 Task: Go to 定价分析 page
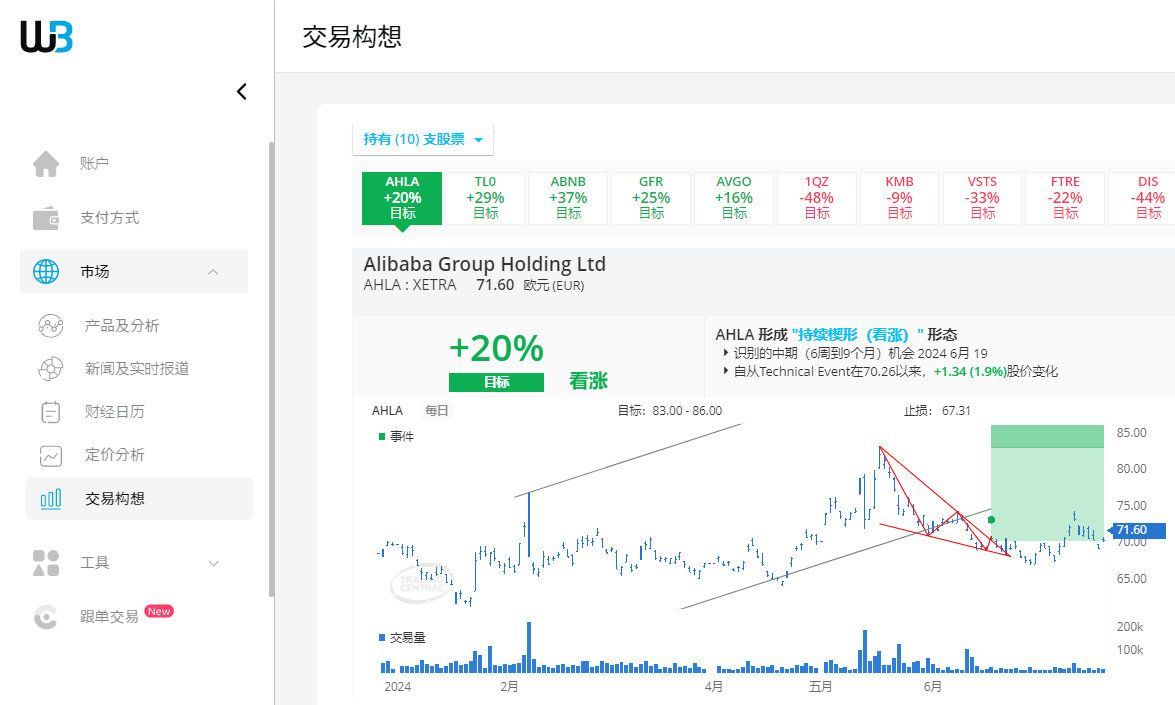click(x=115, y=455)
